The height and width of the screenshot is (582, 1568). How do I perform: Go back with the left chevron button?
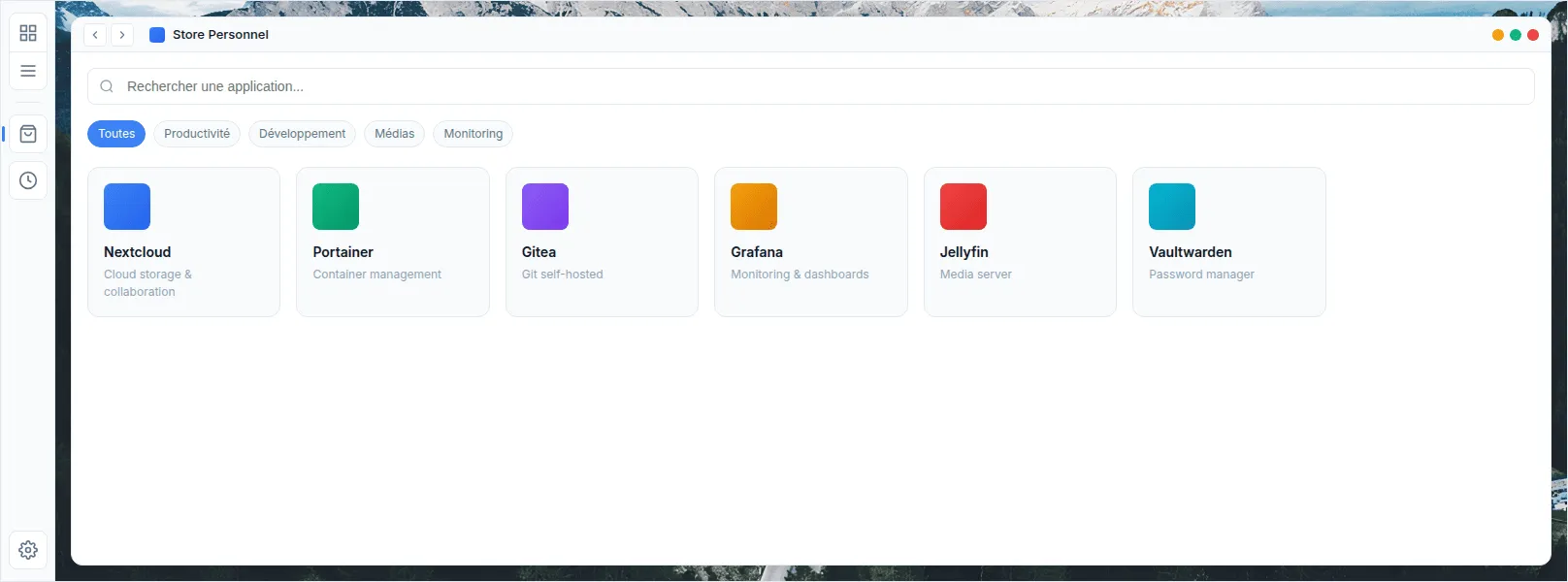(95, 35)
